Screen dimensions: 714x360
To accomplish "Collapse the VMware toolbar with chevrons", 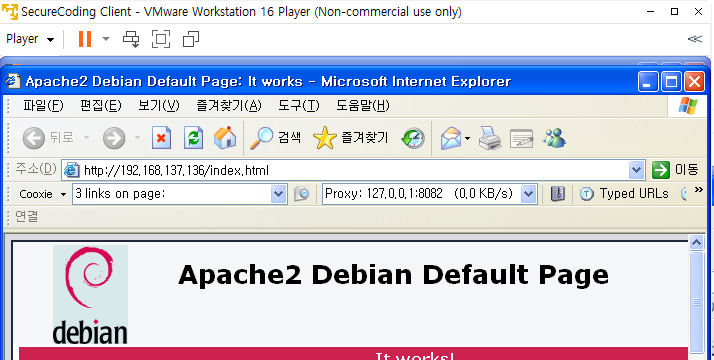I will [x=694, y=39].
